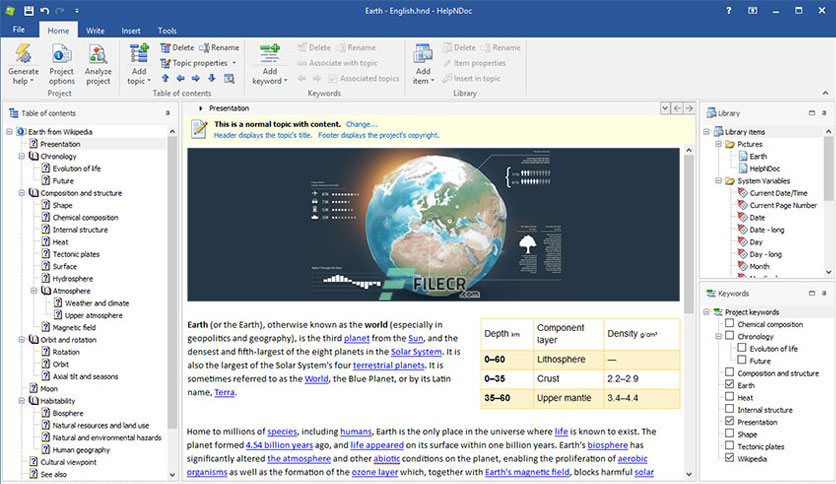Image resolution: width=836 pixels, height=484 pixels.
Task: Click 'Header displays the topic's title' link
Action: coord(263,135)
